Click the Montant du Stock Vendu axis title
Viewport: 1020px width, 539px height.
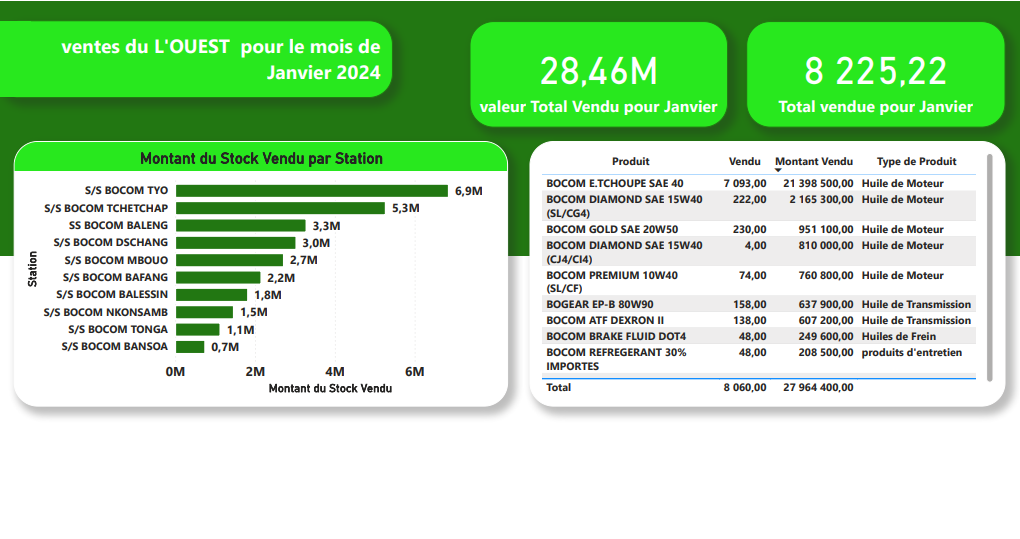(330, 388)
